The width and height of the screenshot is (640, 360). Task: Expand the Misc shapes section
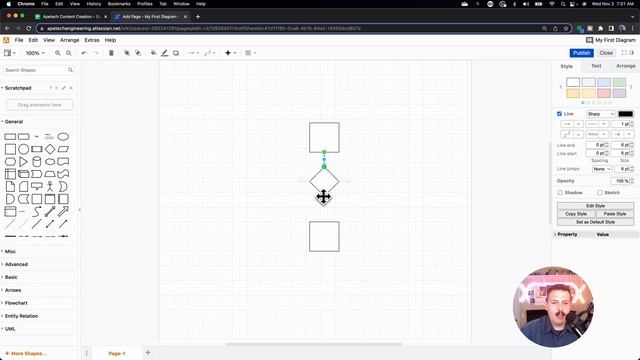[9, 251]
